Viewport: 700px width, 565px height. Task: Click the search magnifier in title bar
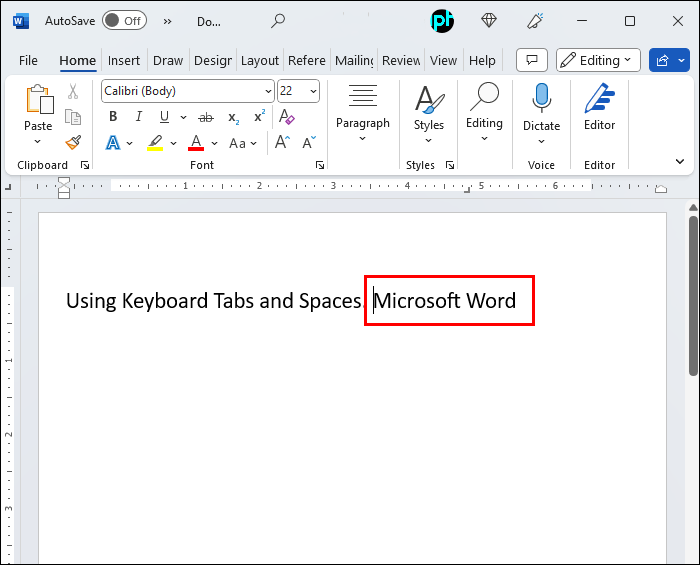278,21
